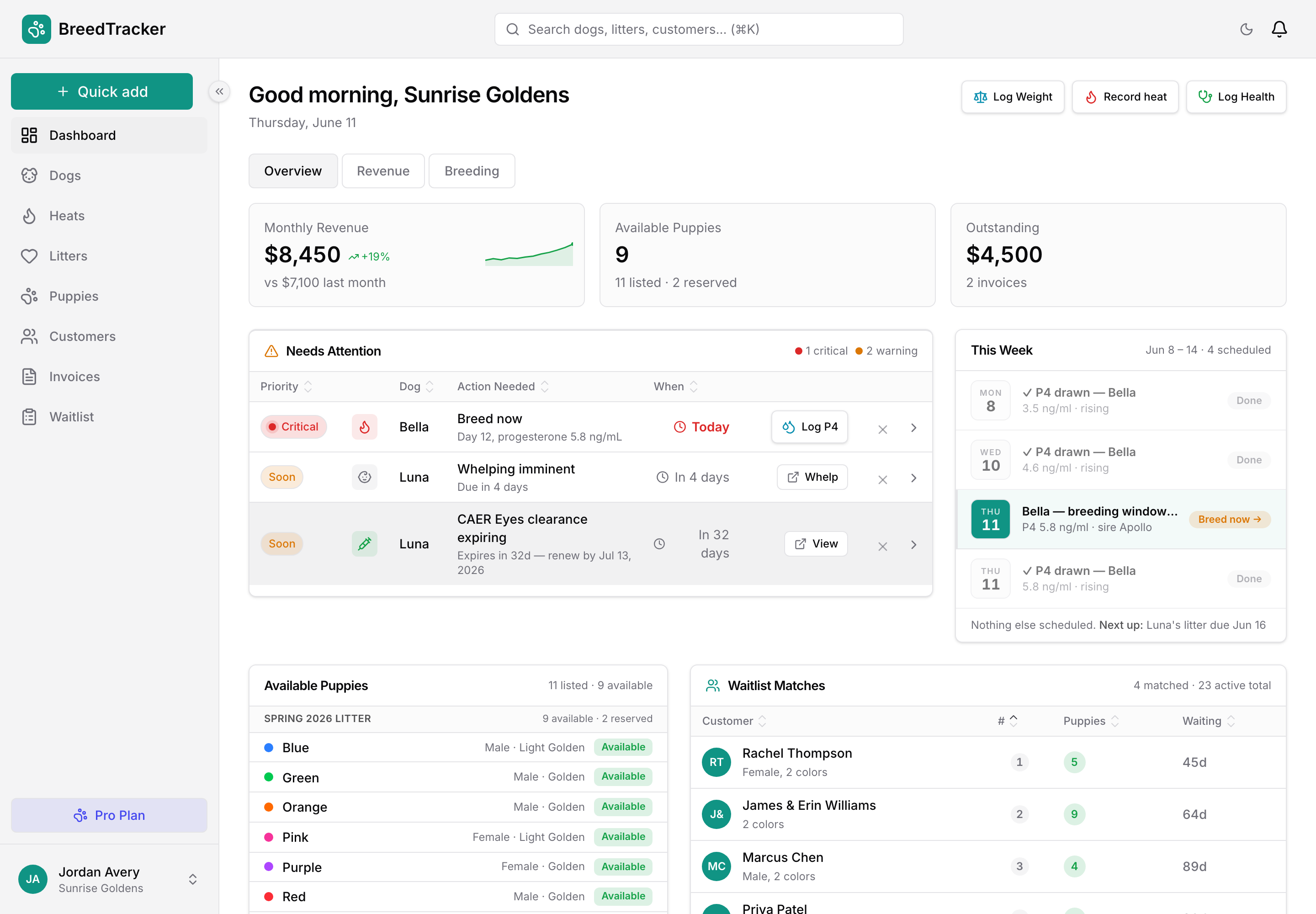Open notifications bell icon
This screenshot has width=1316, height=914.
tap(1279, 29)
